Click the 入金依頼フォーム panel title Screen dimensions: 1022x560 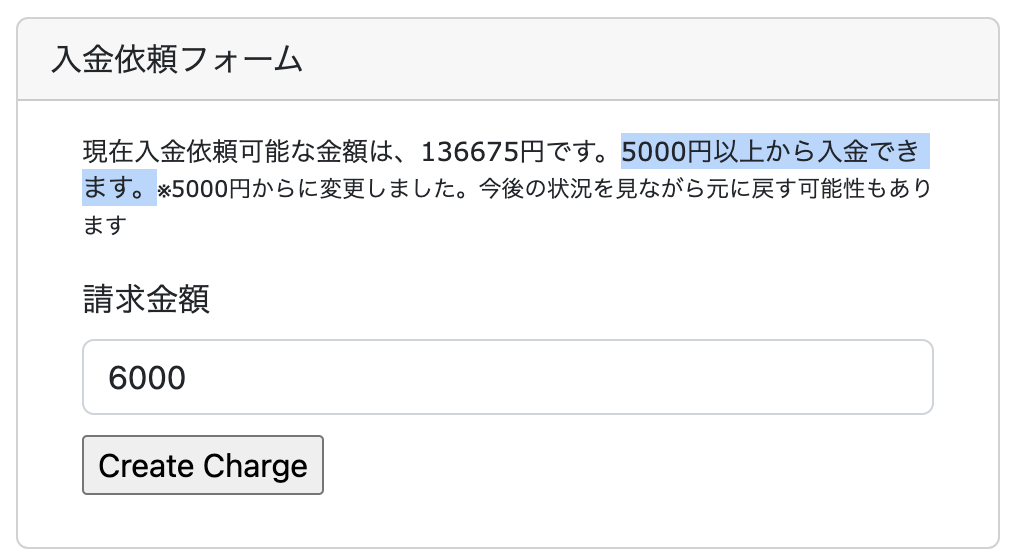(176, 60)
